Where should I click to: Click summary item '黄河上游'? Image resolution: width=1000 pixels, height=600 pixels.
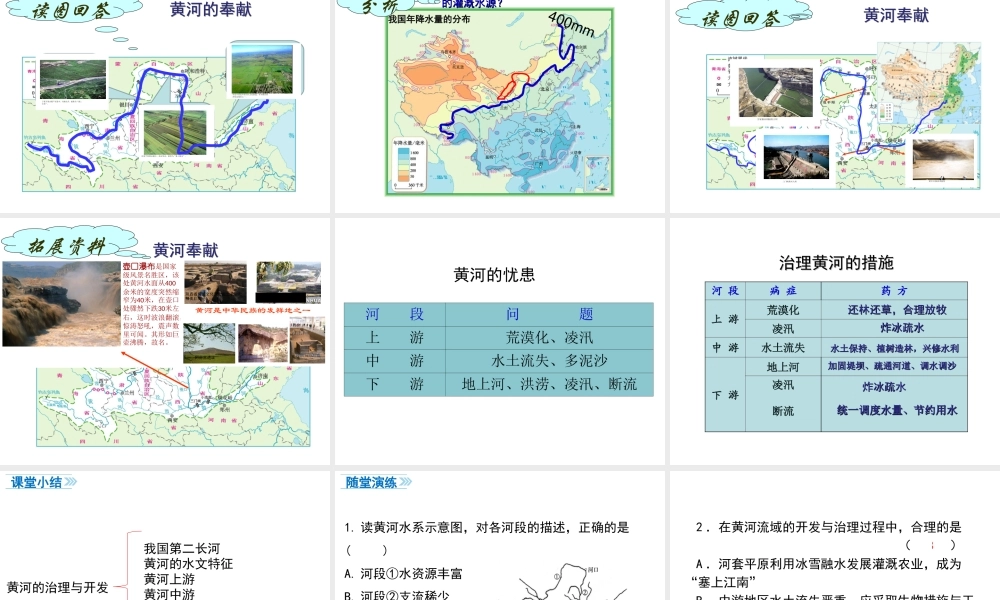click(169, 579)
